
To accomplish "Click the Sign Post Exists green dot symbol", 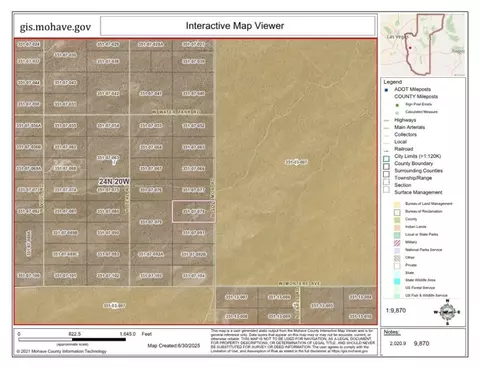I will pyautogui.click(x=397, y=105).
